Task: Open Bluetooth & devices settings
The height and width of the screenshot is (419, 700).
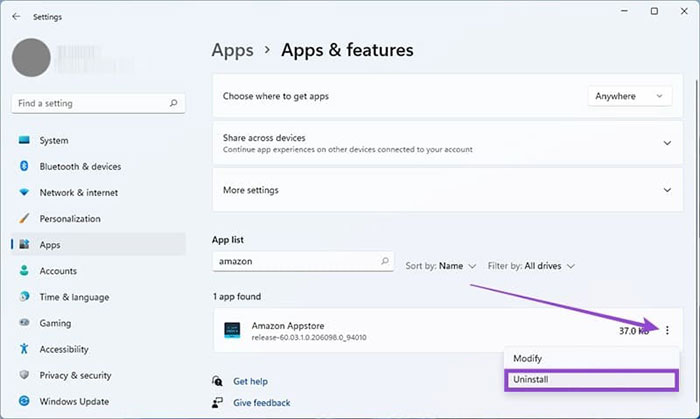Action: click(x=80, y=167)
